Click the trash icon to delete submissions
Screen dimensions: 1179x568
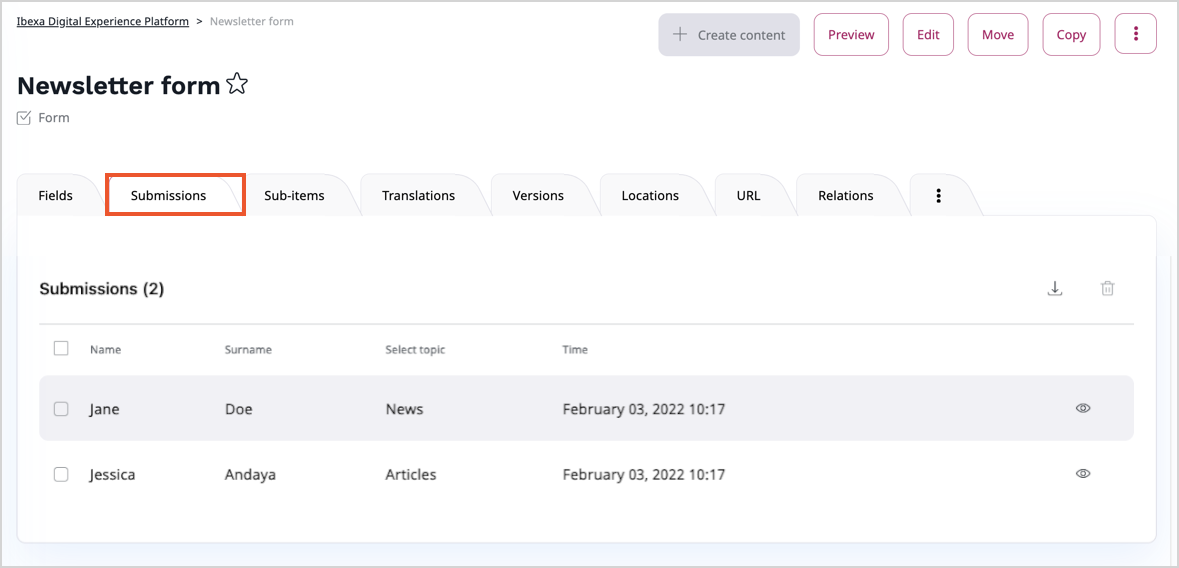tap(1107, 289)
